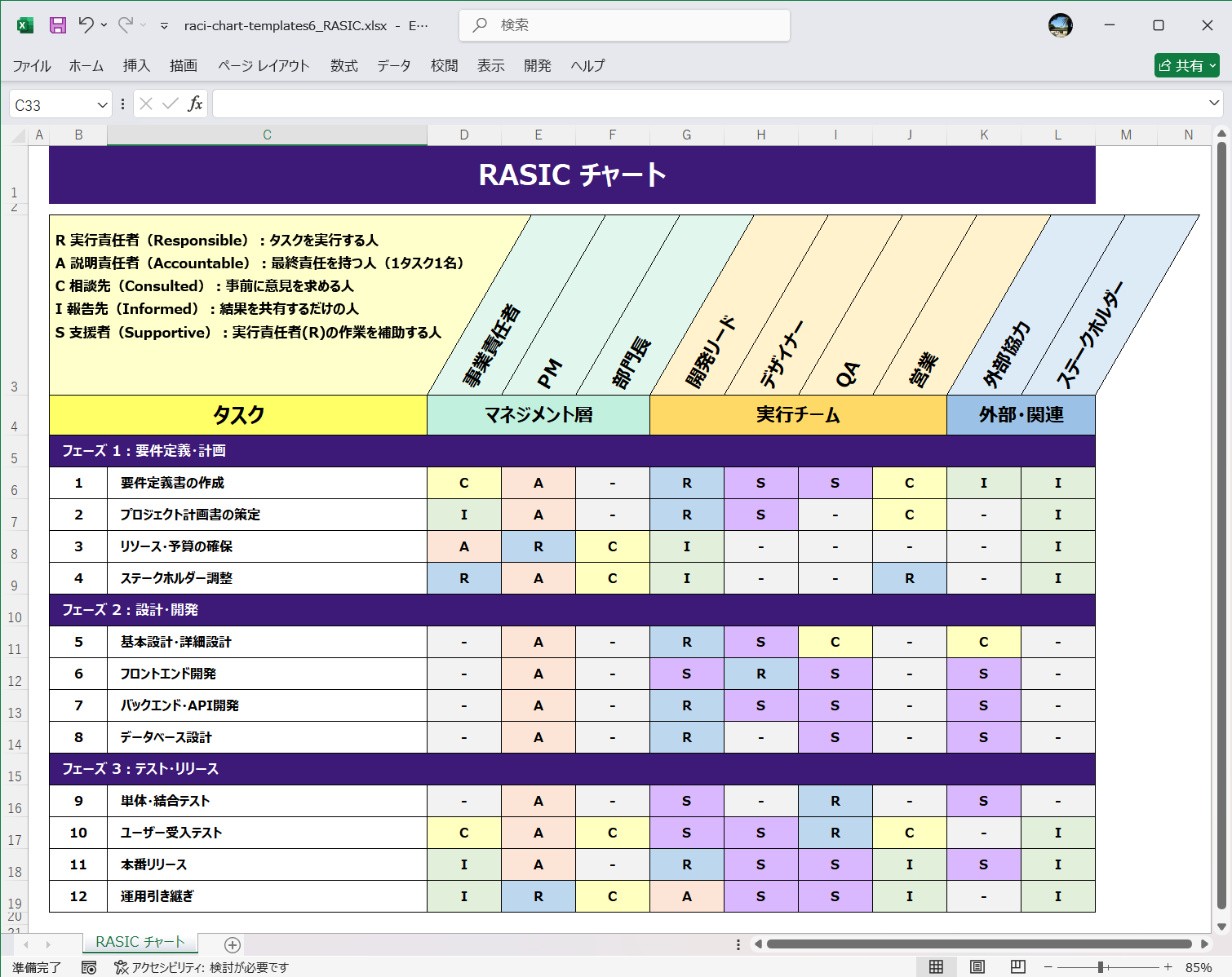Click the Excel application icon
The width and height of the screenshot is (1232, 977).
click(25, 25)
